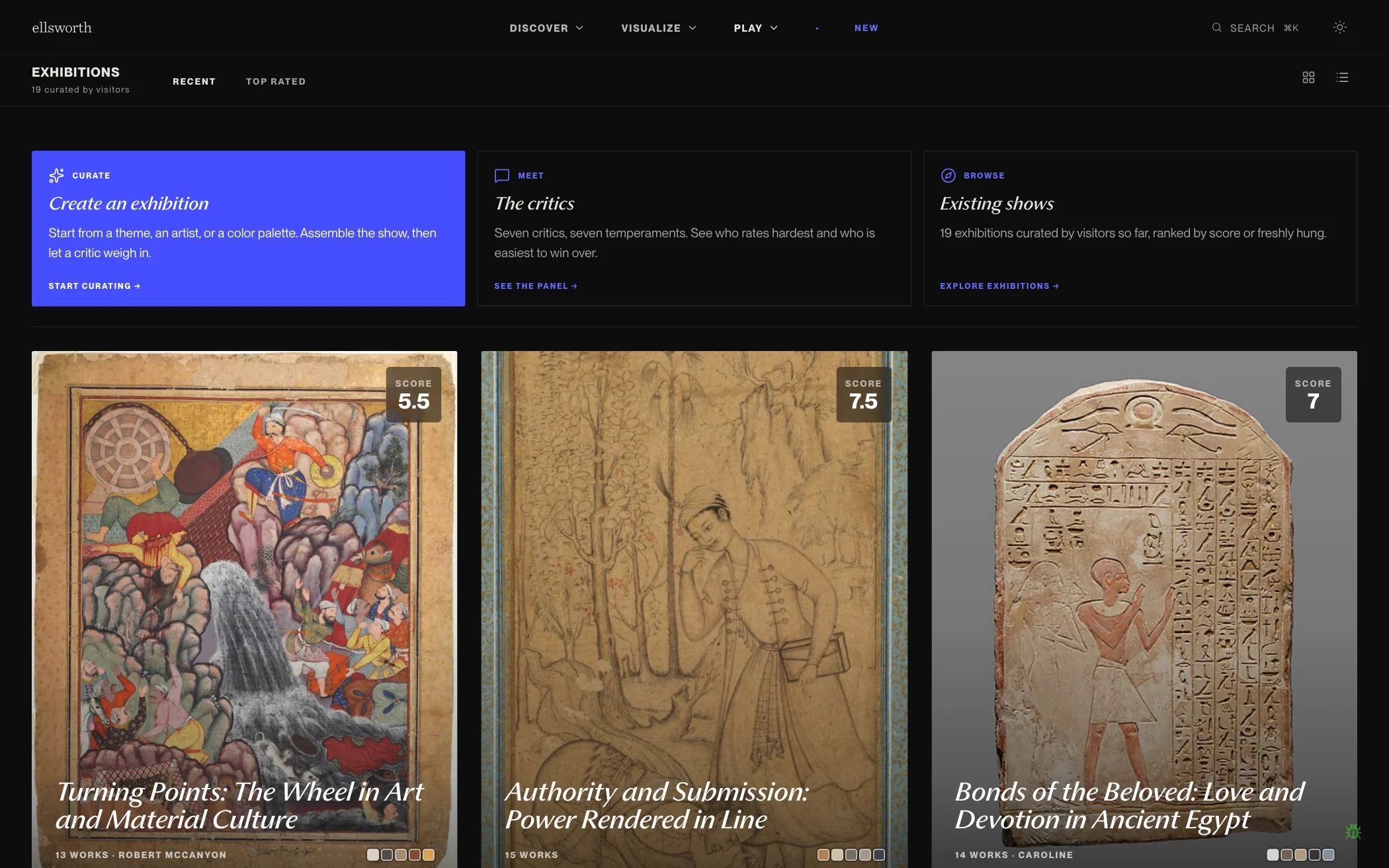Toggle light/dark theme sun icon

coord(1339,28)
